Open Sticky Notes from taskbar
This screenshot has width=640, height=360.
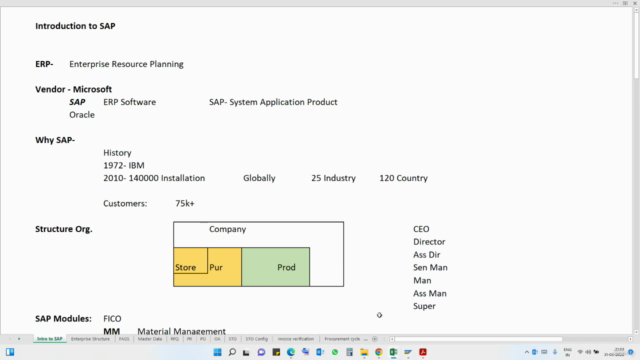276,352
